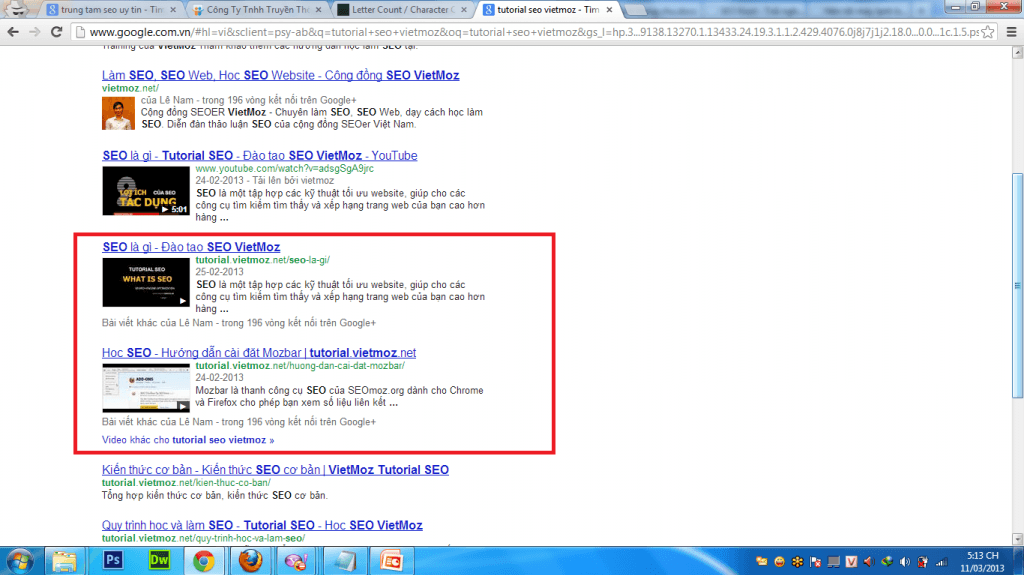
Task: Click the scrollbar up arrow
Action: 1017,53
